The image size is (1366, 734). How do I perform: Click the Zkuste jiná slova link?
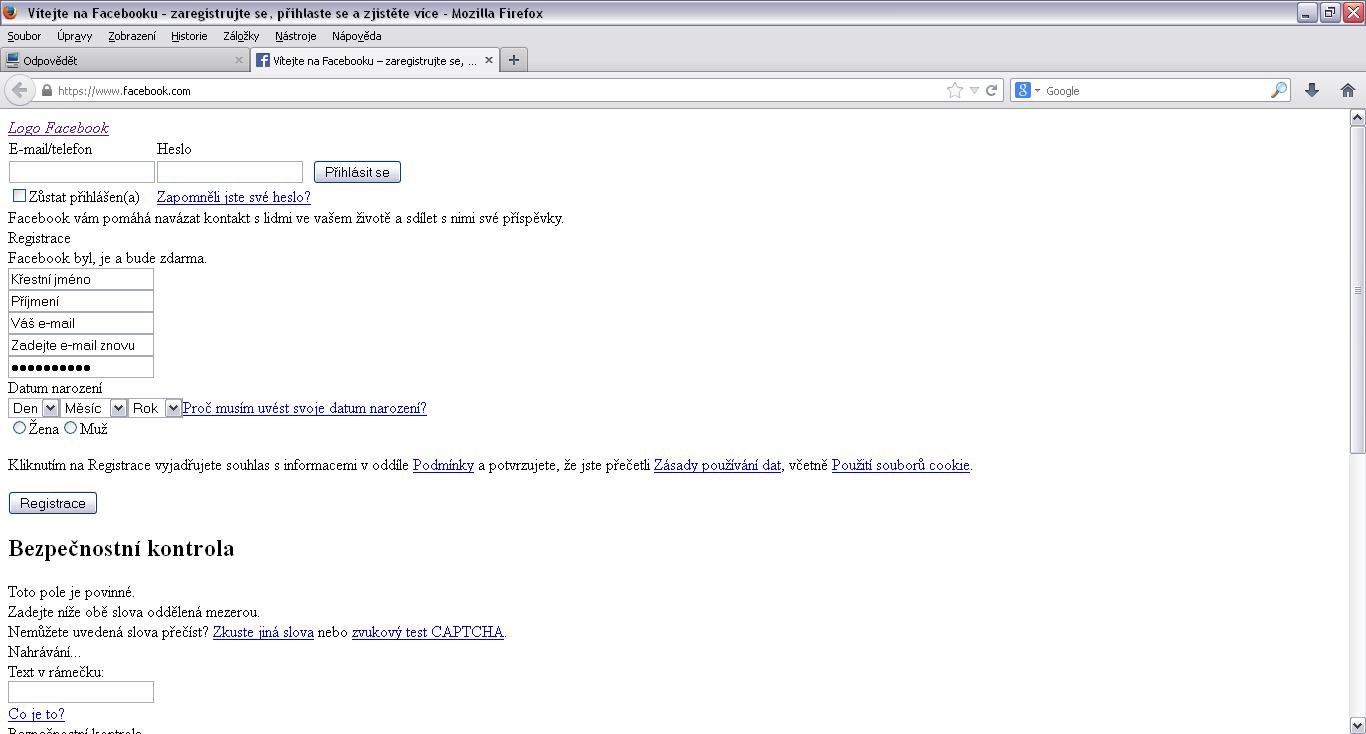[263, 632]
